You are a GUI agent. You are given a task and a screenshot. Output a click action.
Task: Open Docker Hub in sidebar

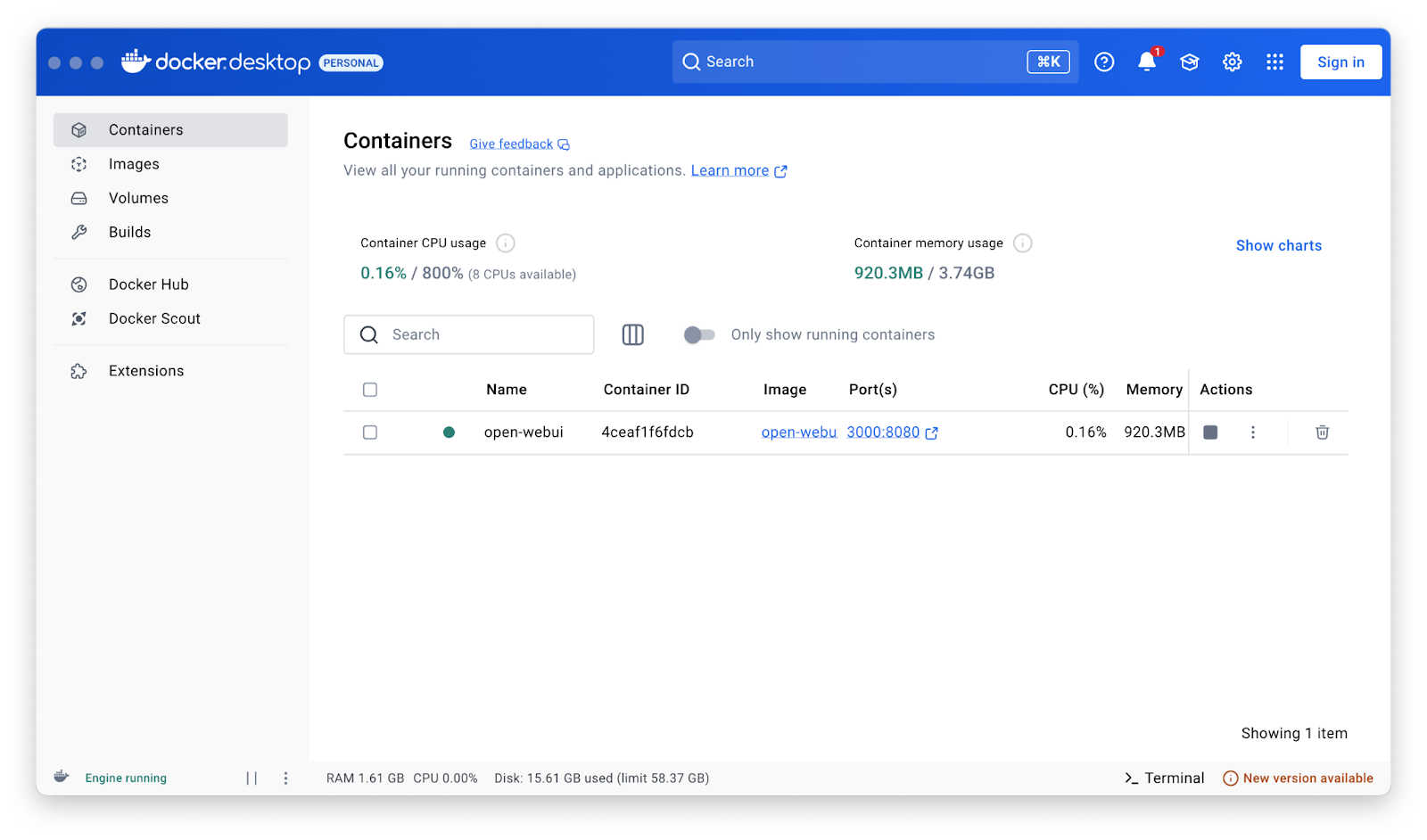click(170, 284)
